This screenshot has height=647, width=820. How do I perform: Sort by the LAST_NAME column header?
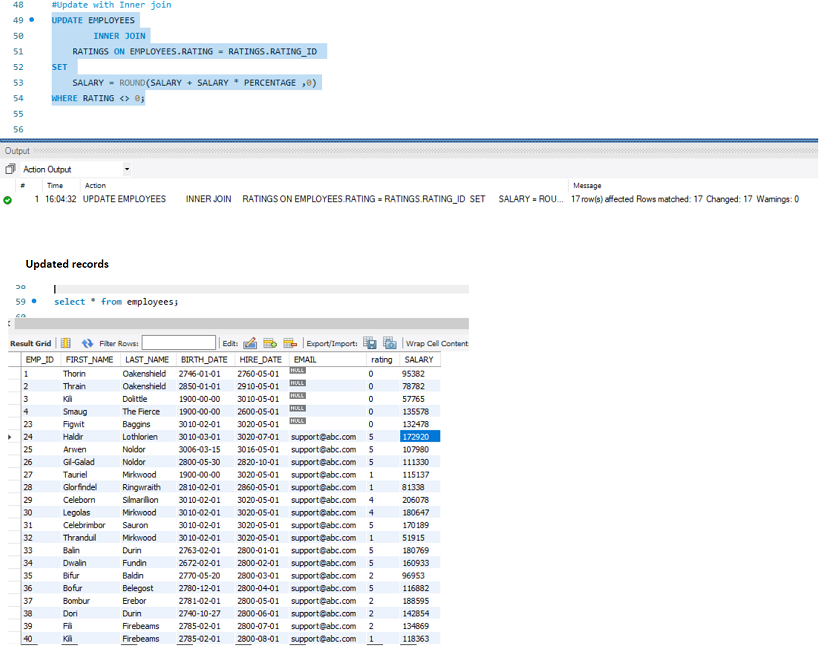point(147,359)
